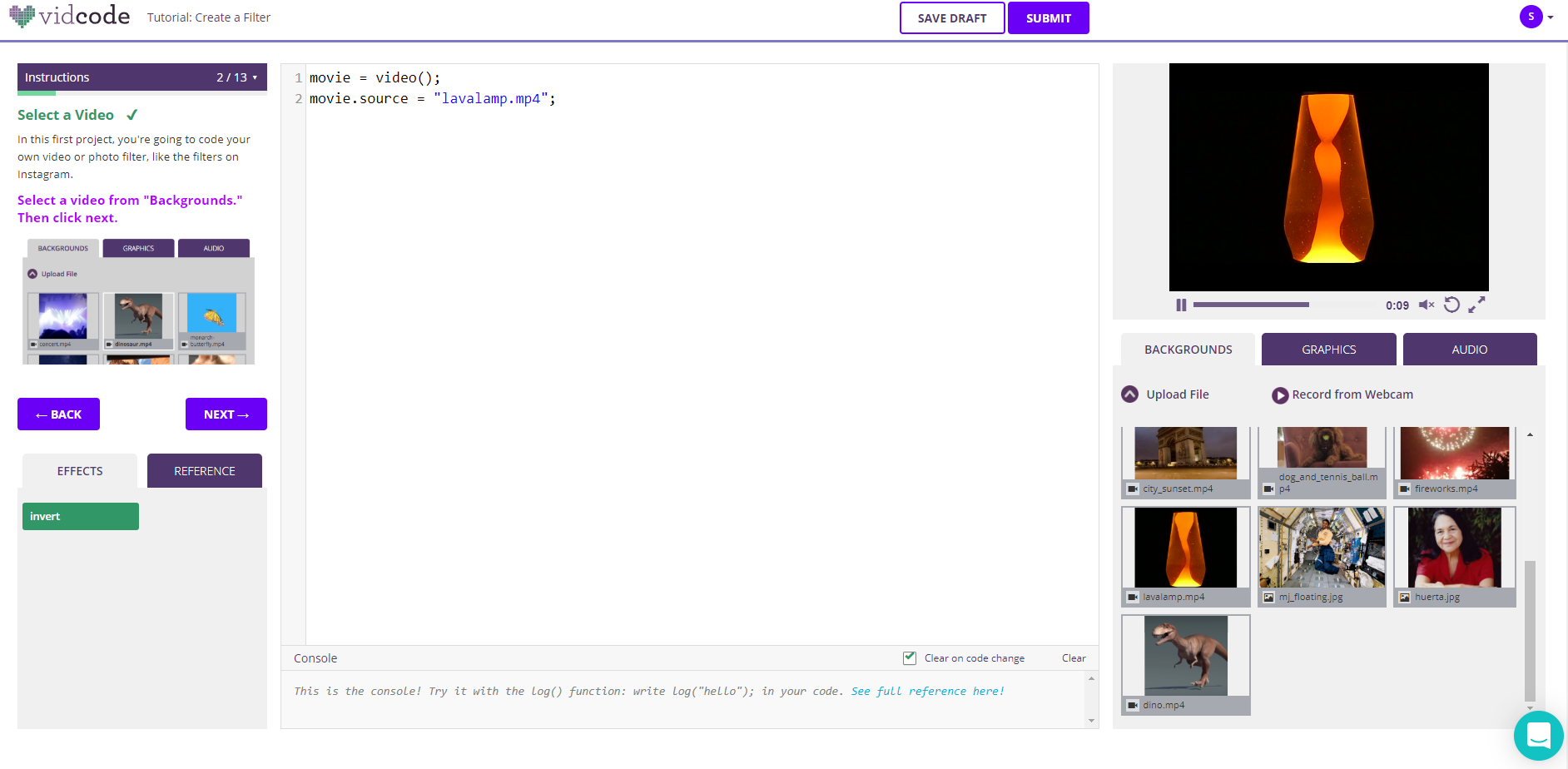Click the video progress bar
This screenshot has width=1568, height=769.
[x=1251, y=305]
